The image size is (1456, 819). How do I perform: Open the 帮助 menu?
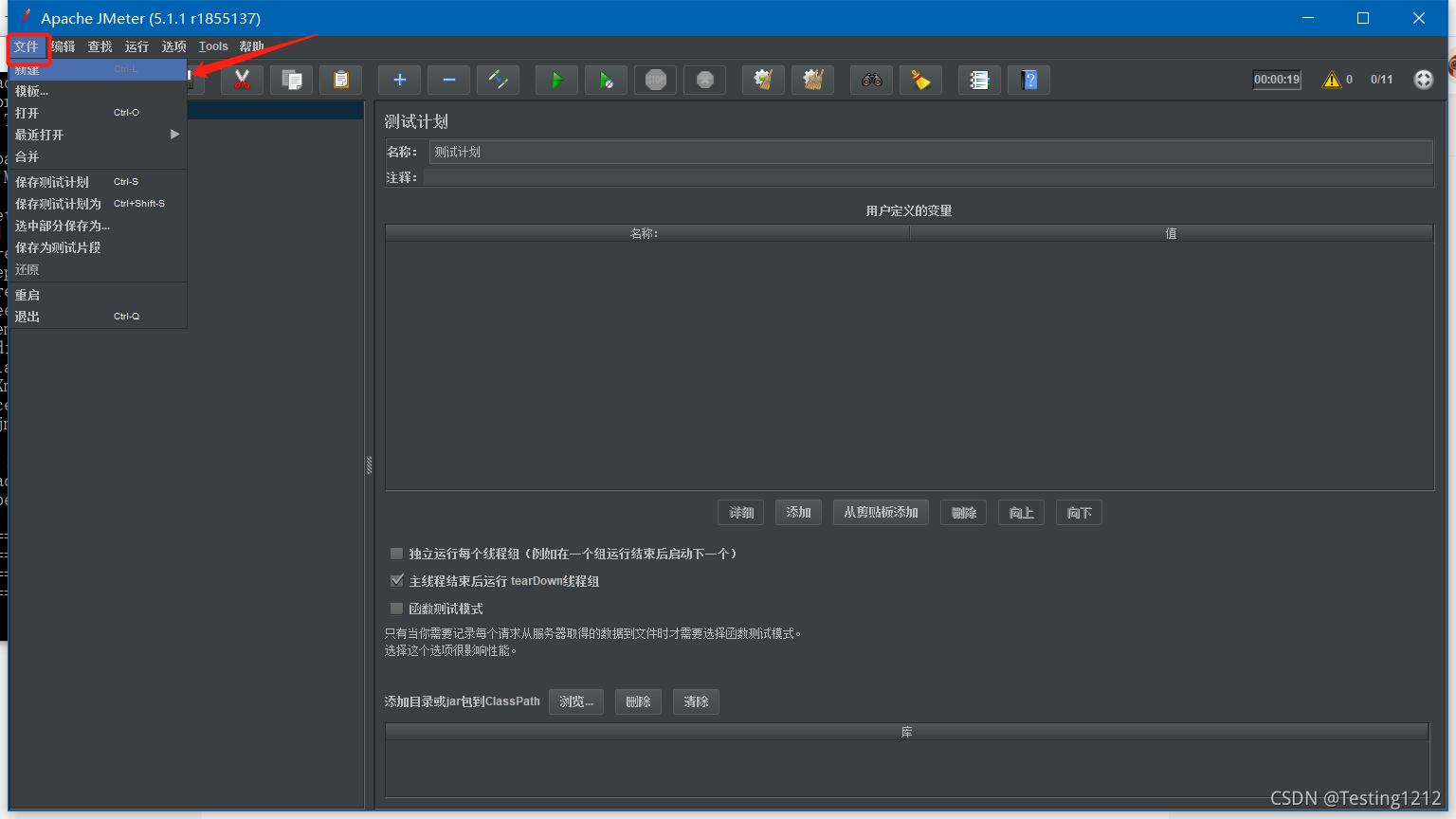coord(252,46)
